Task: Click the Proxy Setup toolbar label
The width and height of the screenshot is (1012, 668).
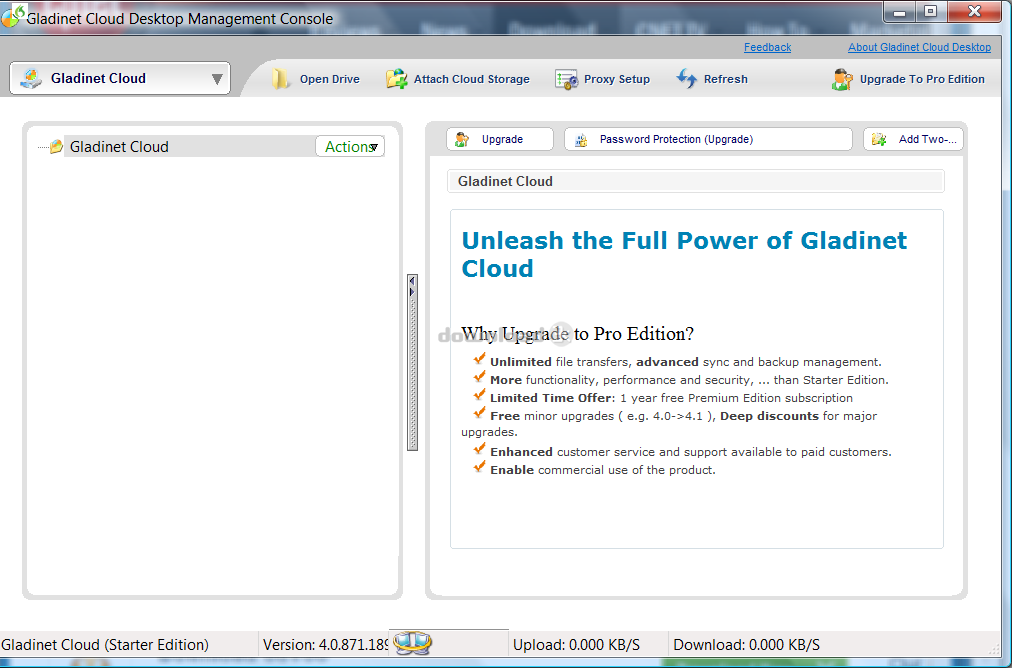Action: 616,79
